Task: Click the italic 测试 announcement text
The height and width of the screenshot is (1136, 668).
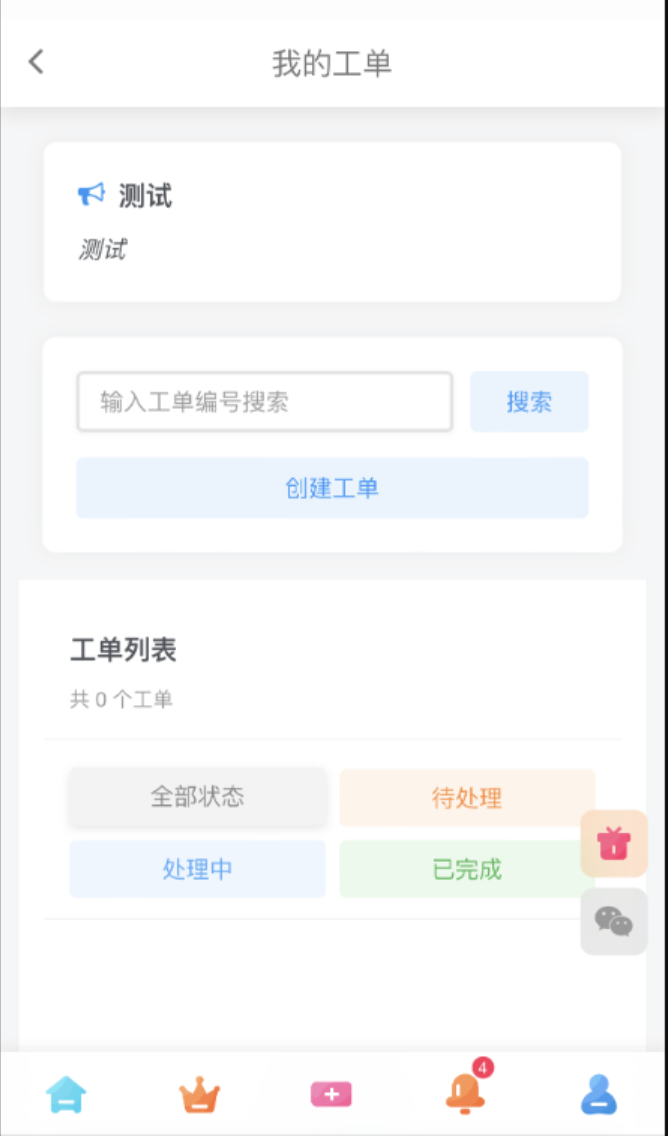Action: pyautogui.click(x=102, y=250)
